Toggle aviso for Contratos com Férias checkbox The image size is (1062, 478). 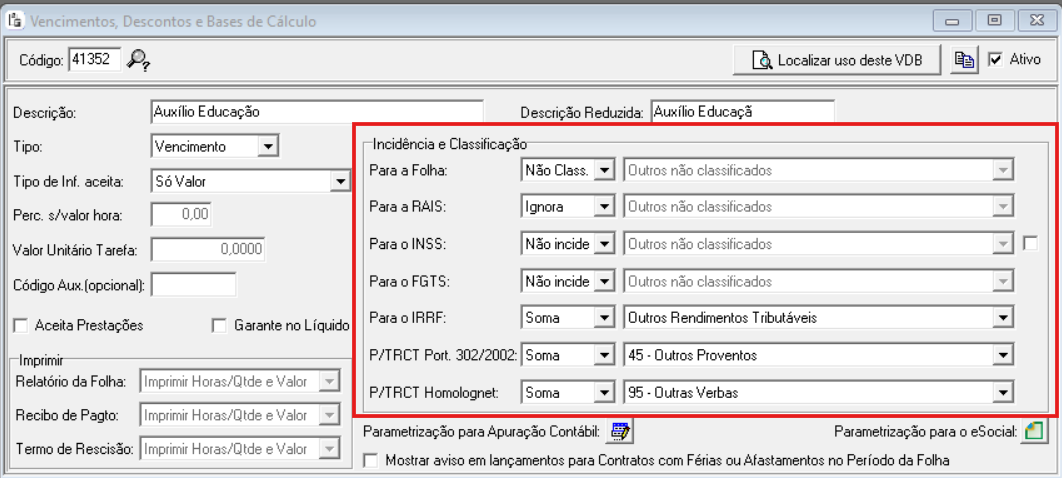click(373, 460)
